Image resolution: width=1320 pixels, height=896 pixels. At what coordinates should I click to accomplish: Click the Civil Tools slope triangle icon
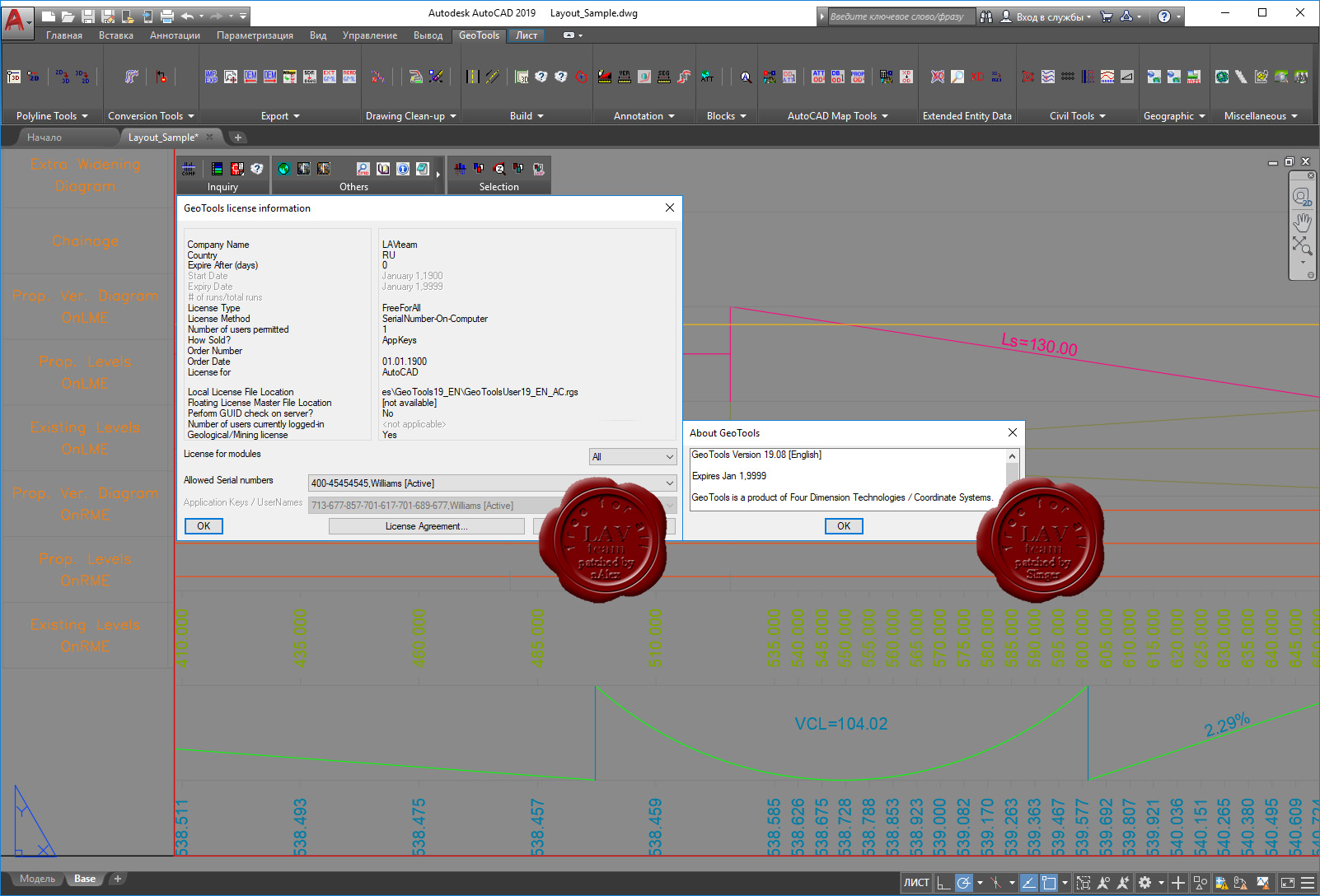[1127, 77]
